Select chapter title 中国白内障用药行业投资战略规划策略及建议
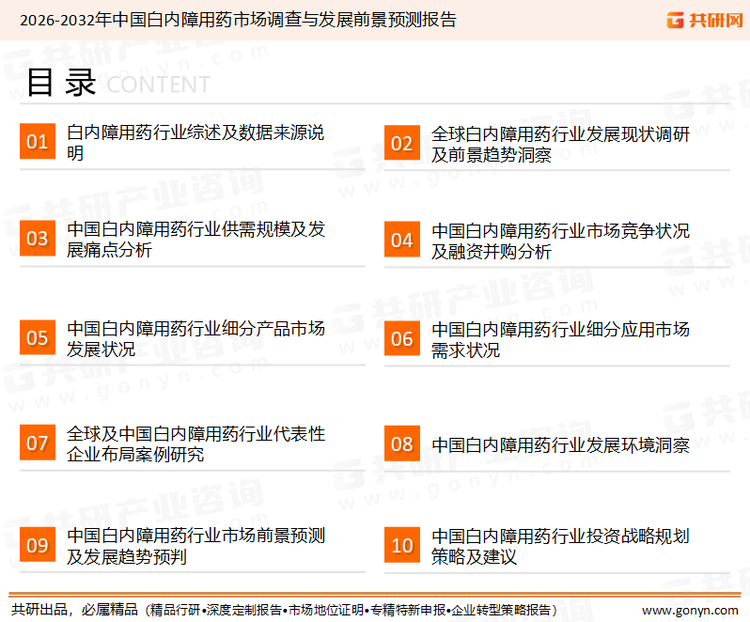 [560, 546]
